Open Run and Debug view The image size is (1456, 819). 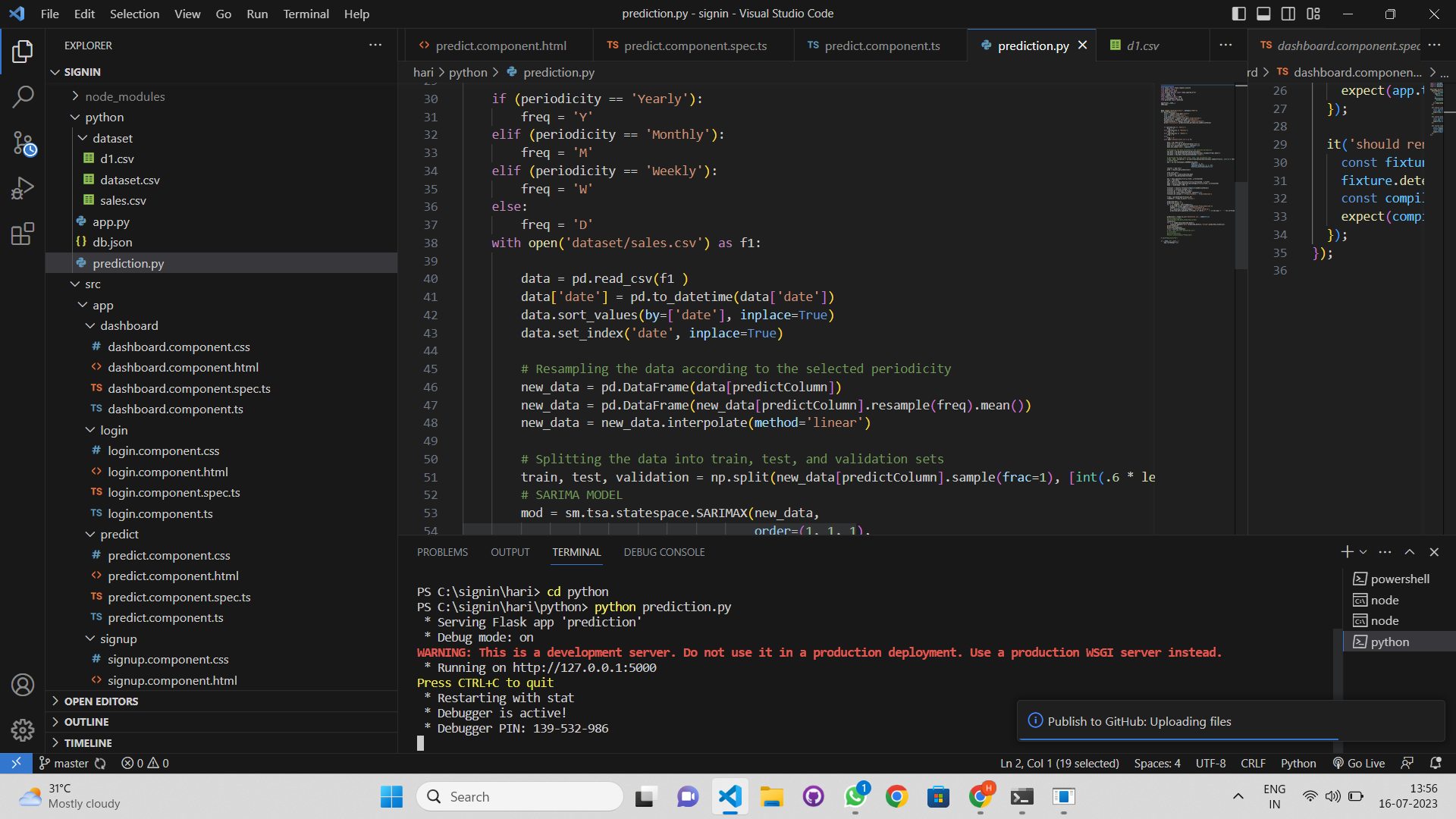23,188
